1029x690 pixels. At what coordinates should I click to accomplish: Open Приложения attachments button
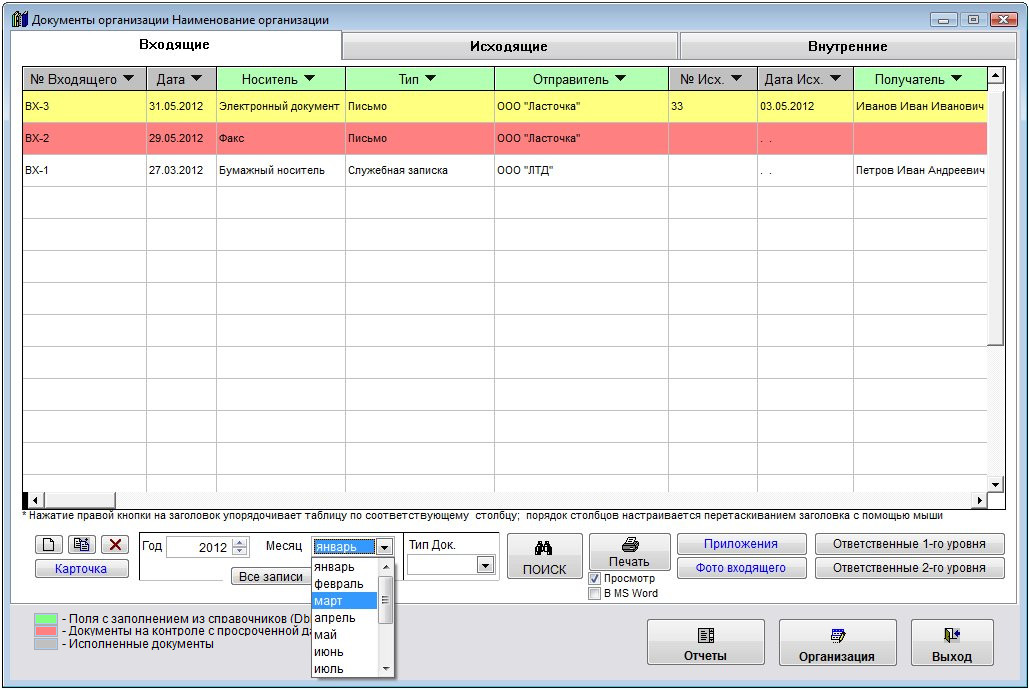pyautogui.click(x=741, y=544)
